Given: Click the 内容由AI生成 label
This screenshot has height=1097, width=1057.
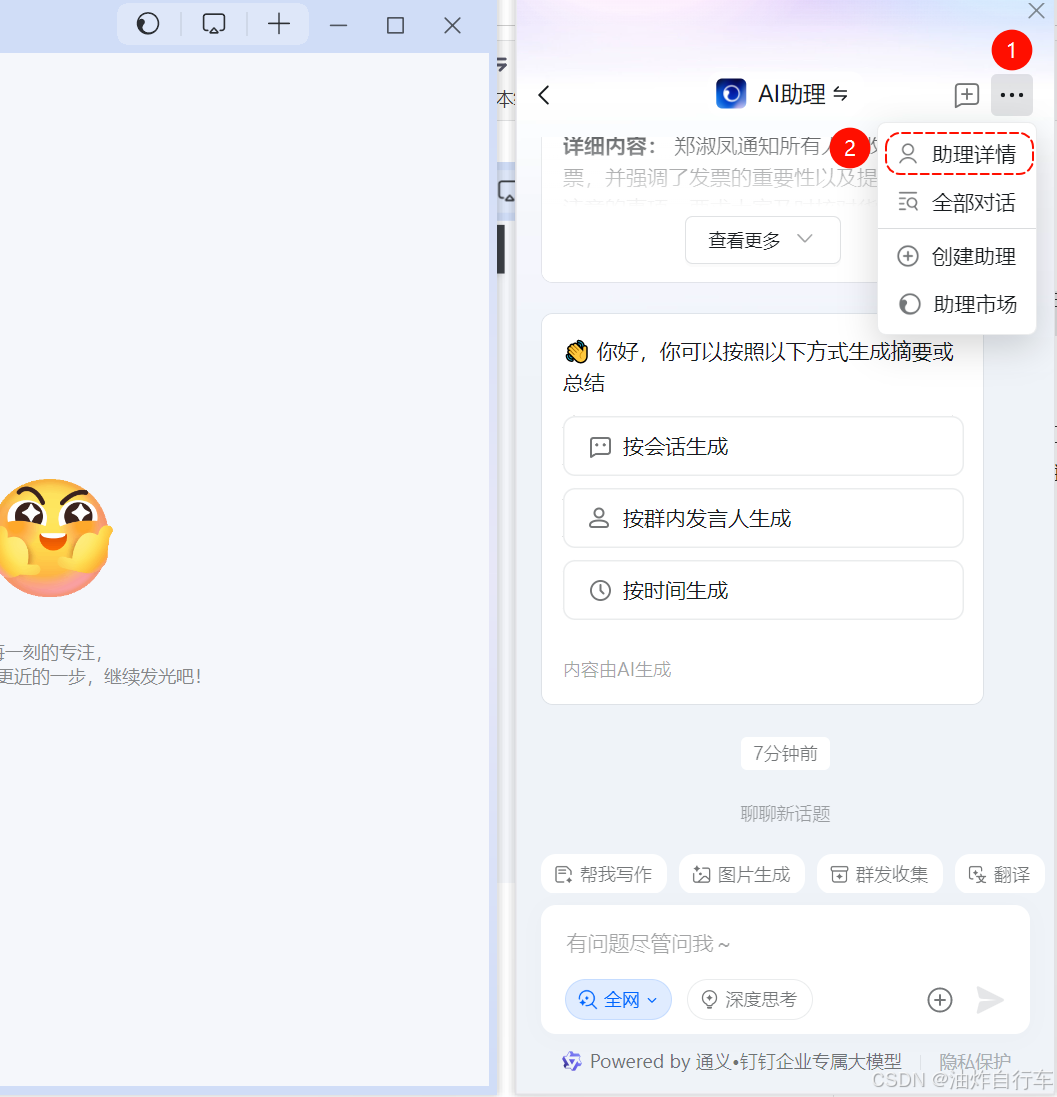Looking at the screenshot, I should coord(617,670).
